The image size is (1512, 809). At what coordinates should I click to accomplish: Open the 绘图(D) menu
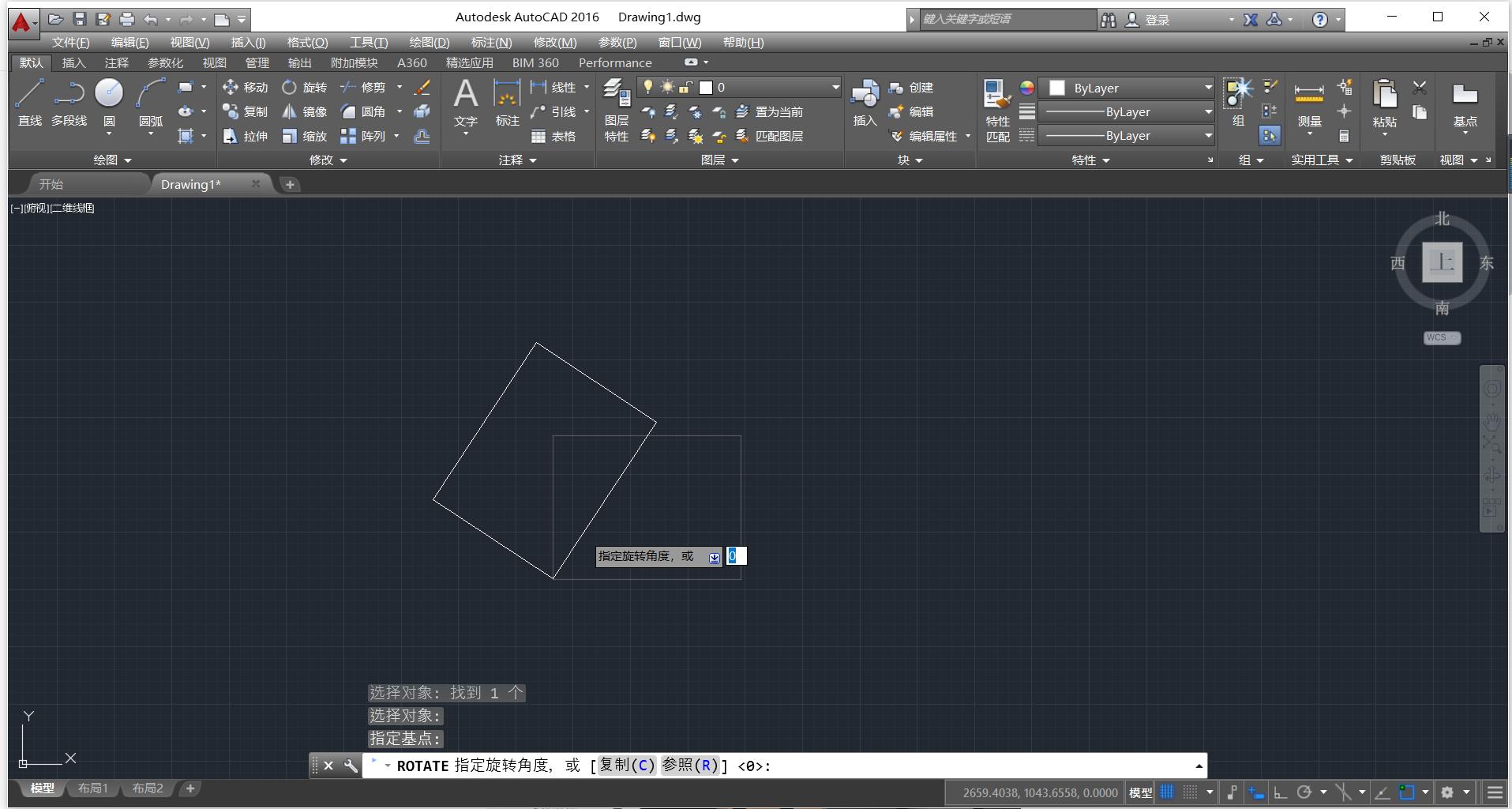coord(429,42)
